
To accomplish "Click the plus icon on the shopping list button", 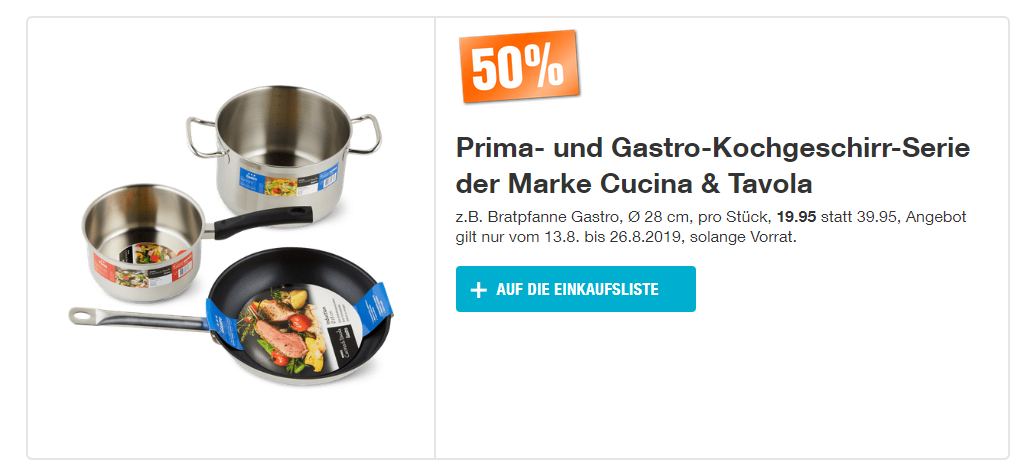I will click(x=479, y=290).
